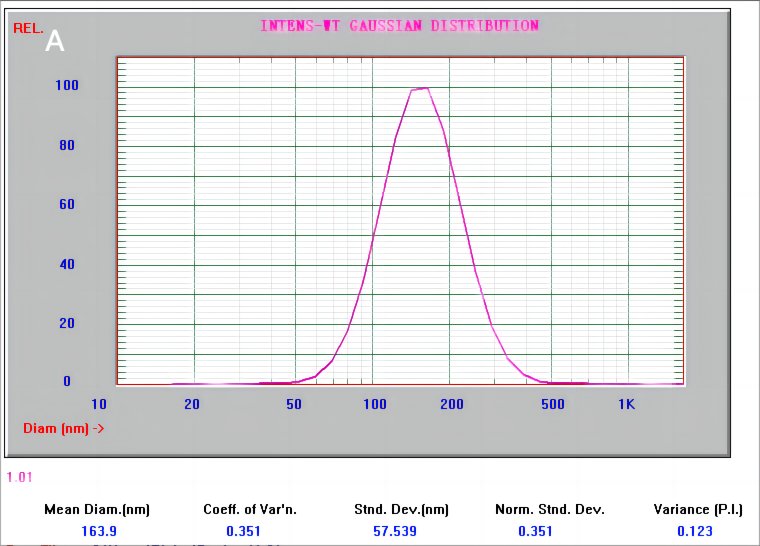Select the mean diameter value 163.9

point(97,531)
